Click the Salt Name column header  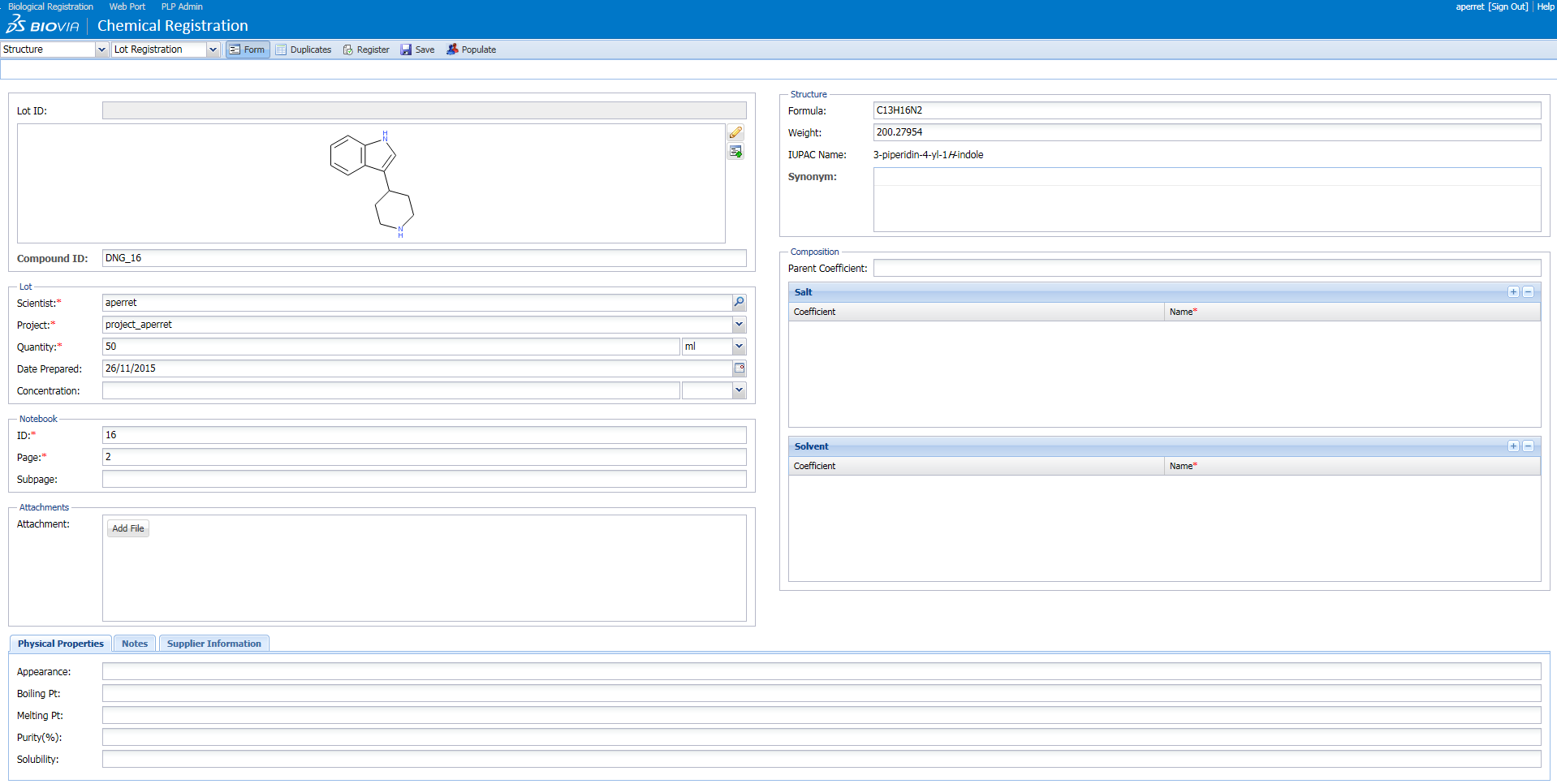[1352, 312]
